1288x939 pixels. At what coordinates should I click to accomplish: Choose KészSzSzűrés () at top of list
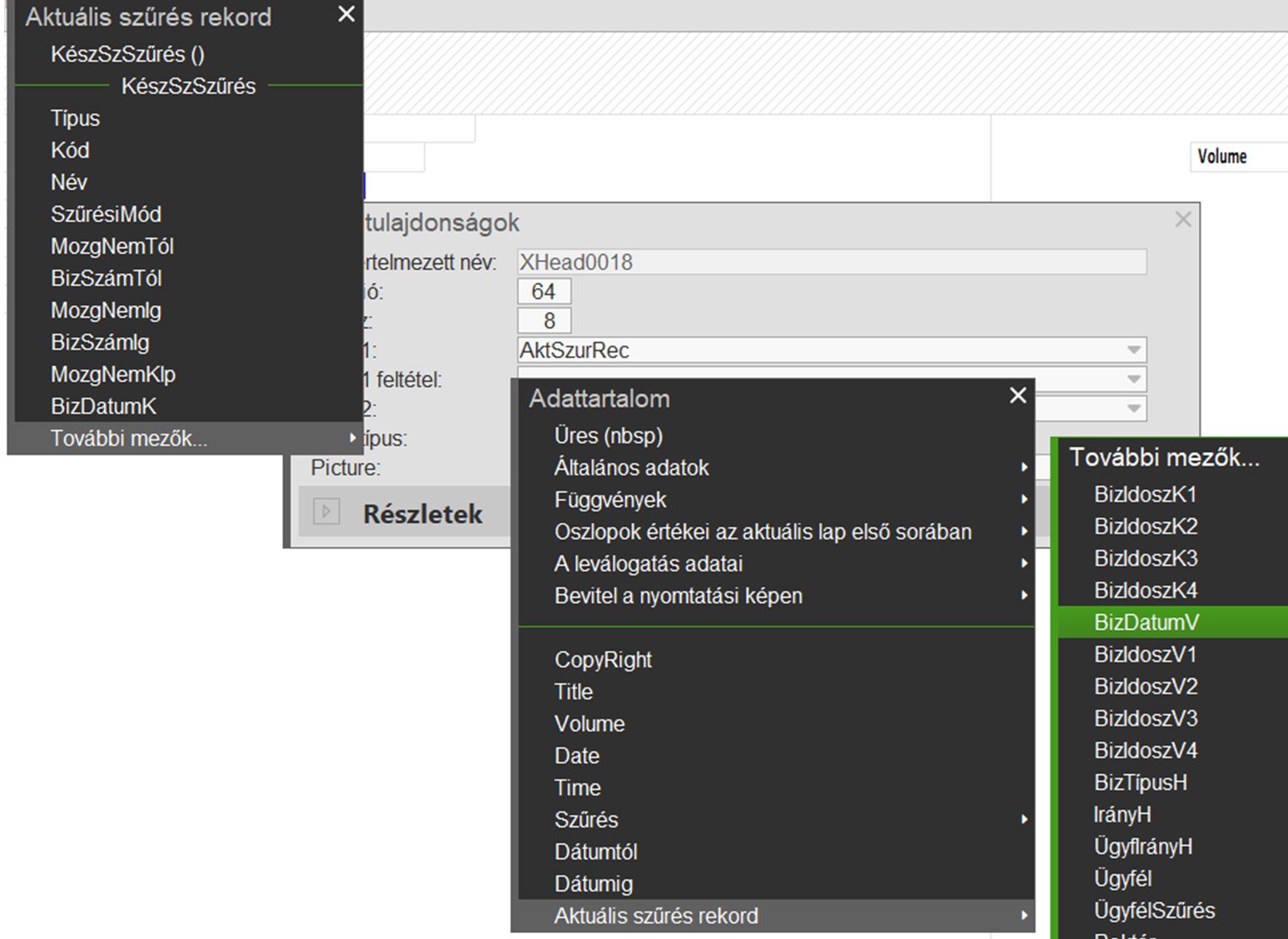coord(127,54)
